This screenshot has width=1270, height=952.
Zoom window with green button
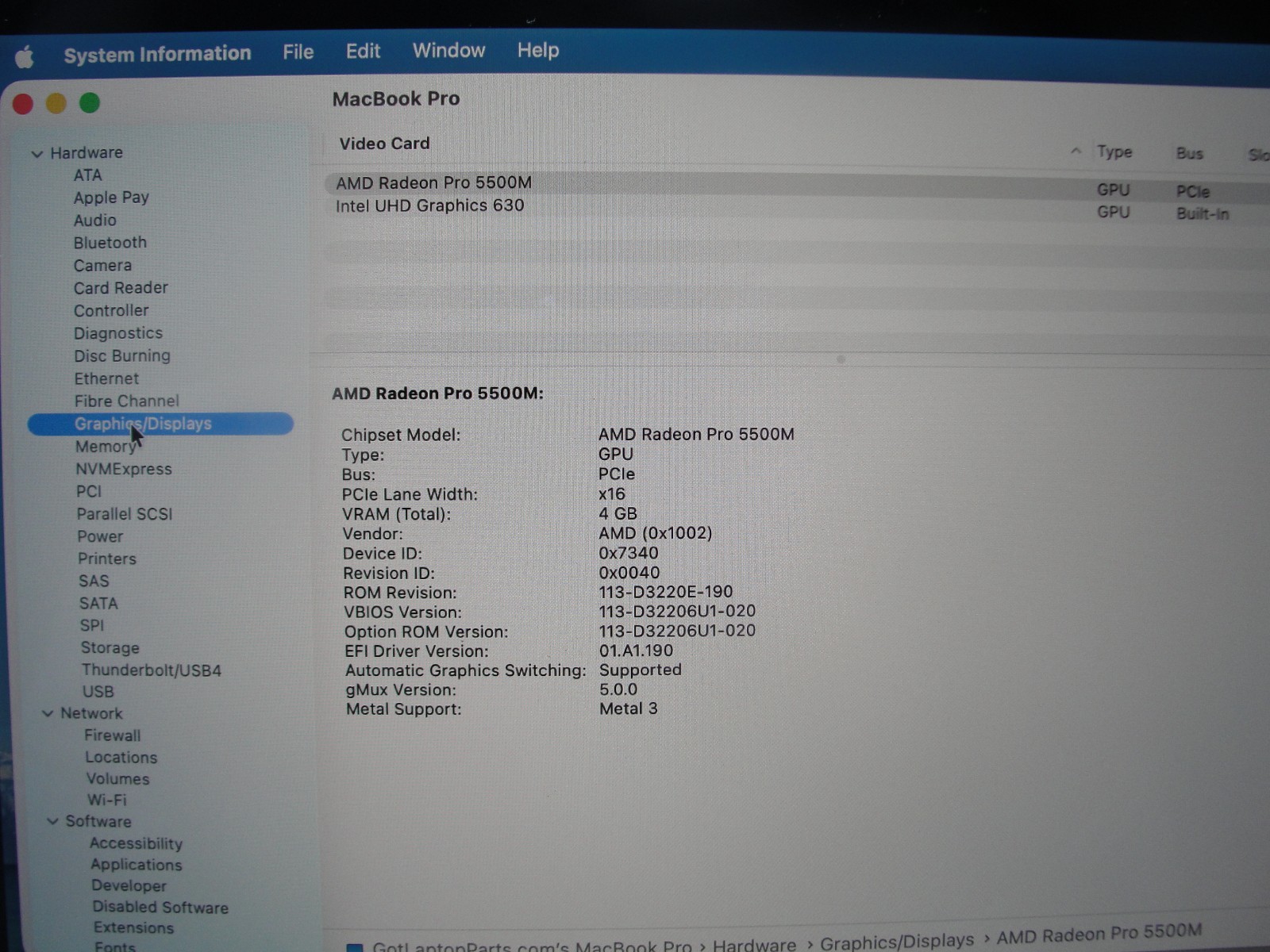point(90,102)
